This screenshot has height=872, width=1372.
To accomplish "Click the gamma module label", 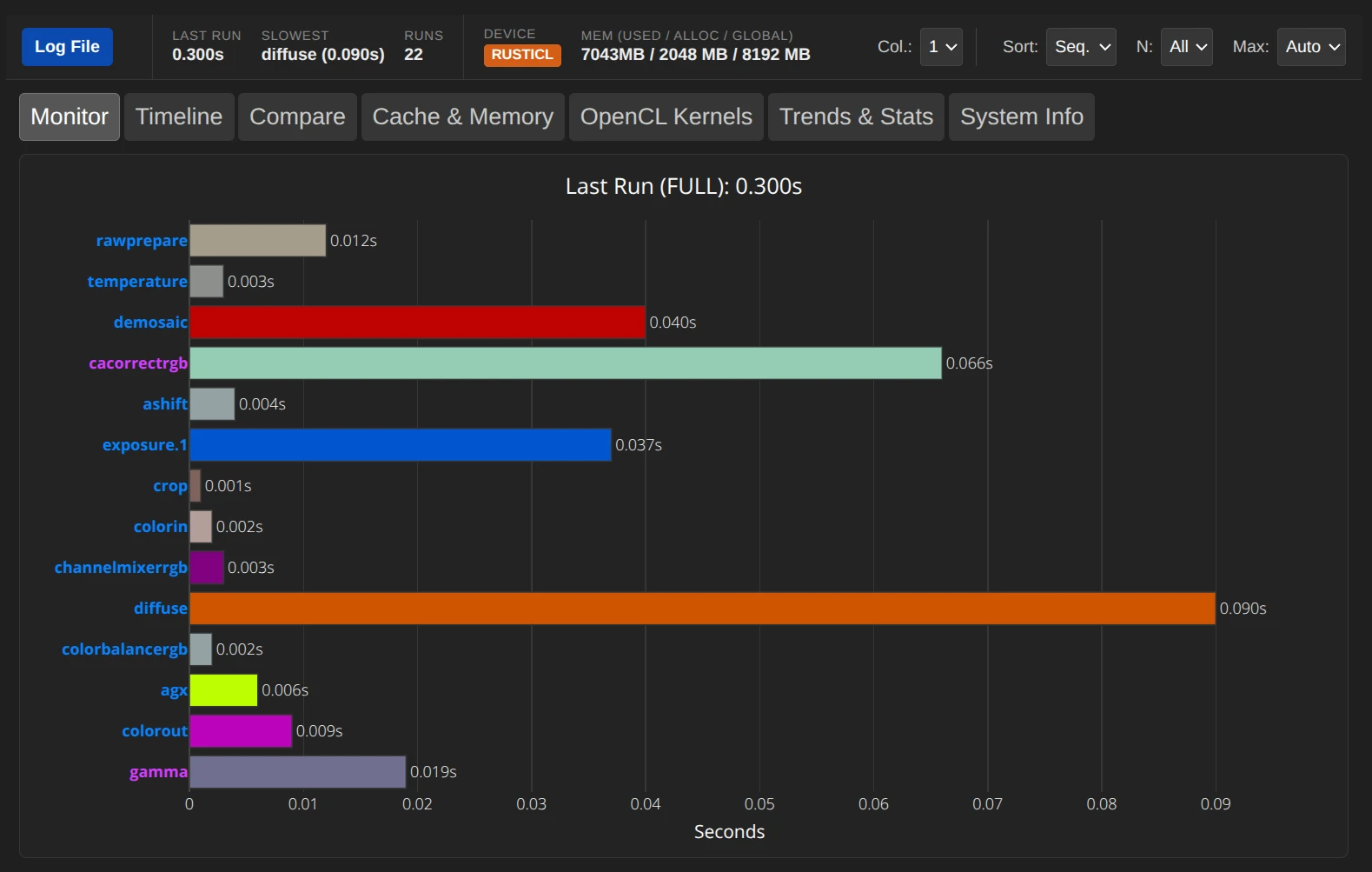I will click(158, 772).
